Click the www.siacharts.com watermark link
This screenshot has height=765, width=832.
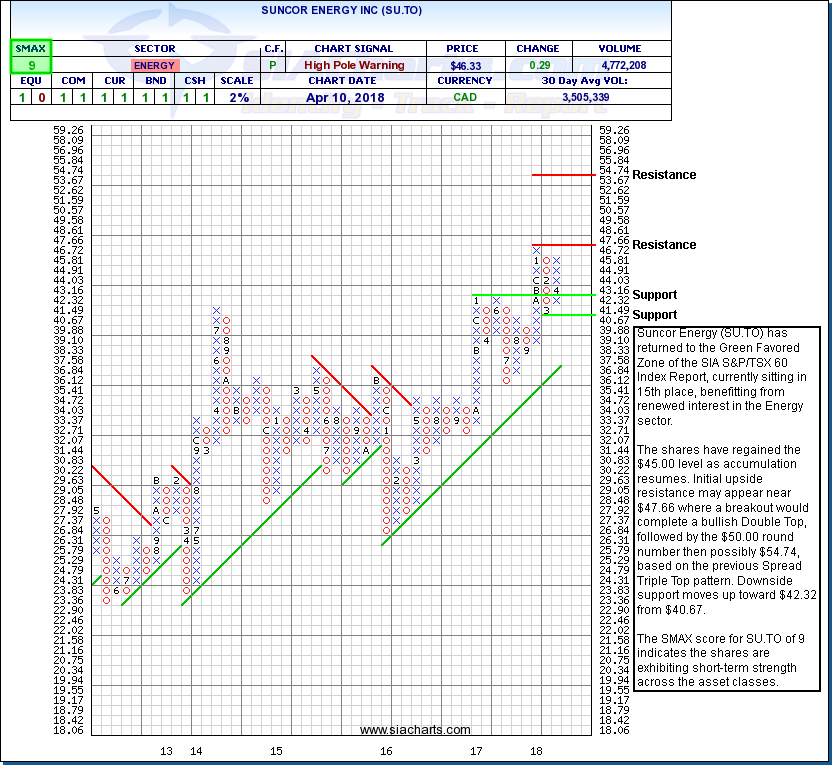point(415,730)
